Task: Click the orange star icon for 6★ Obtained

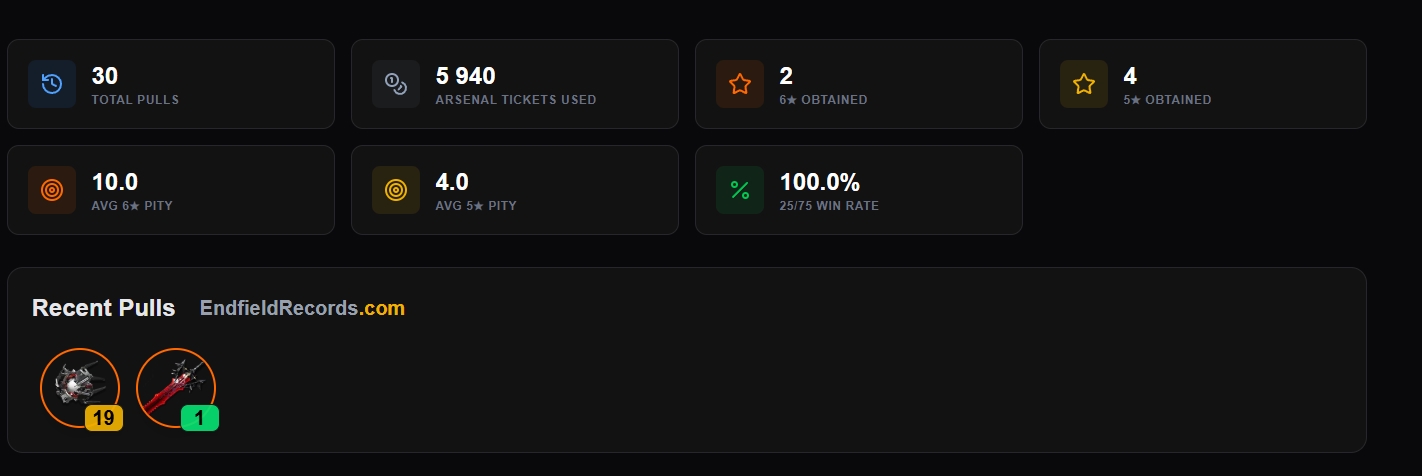Action: click(740, 84)
